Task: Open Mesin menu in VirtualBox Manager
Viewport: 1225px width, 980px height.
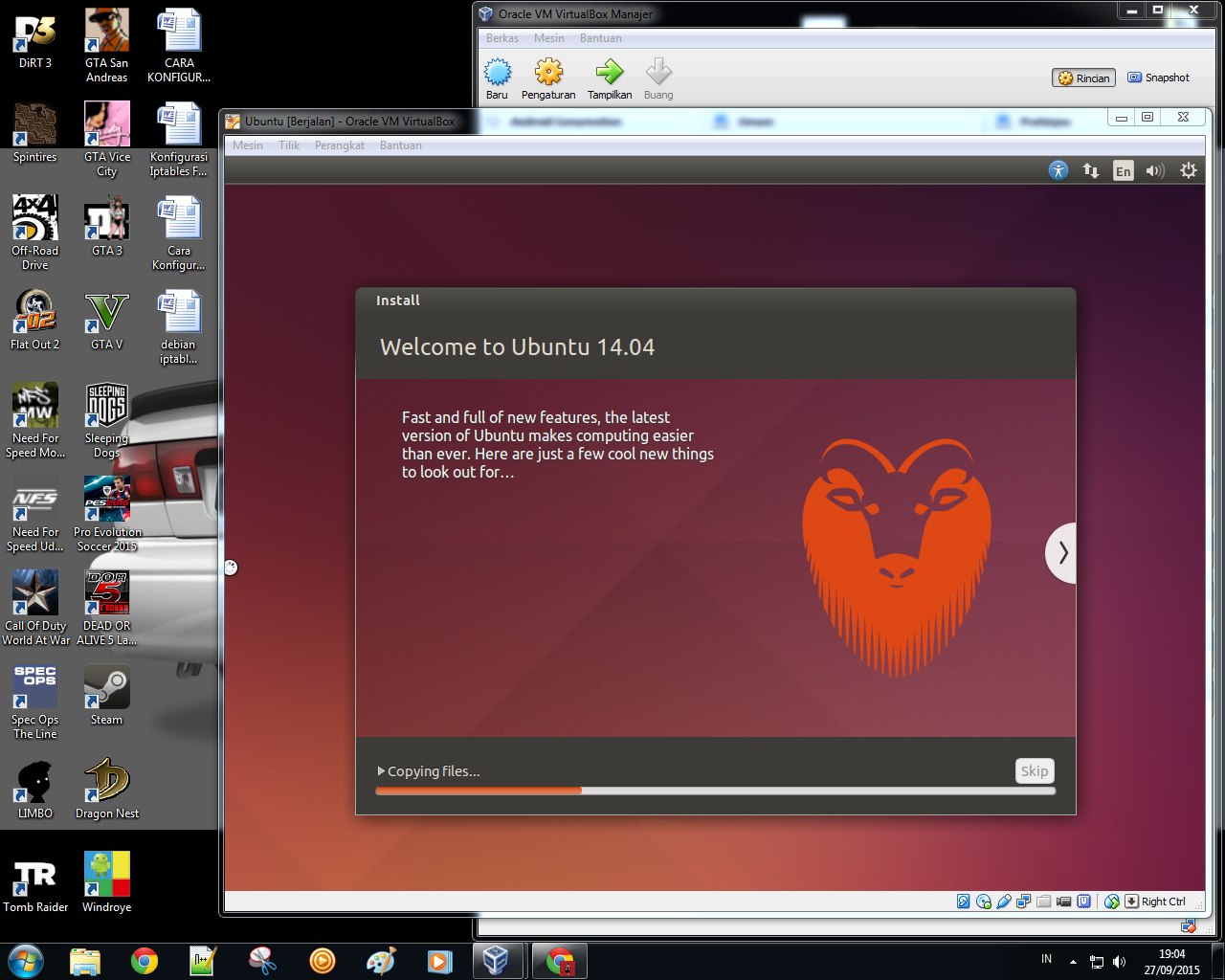Action: coord(549,38)
